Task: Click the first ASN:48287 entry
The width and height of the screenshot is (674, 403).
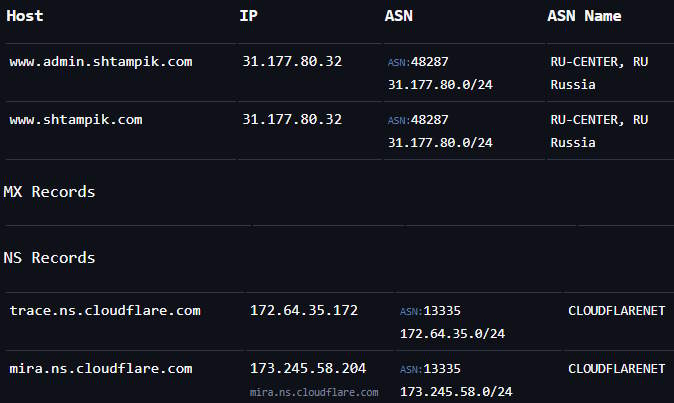Action: click(418, 62)
